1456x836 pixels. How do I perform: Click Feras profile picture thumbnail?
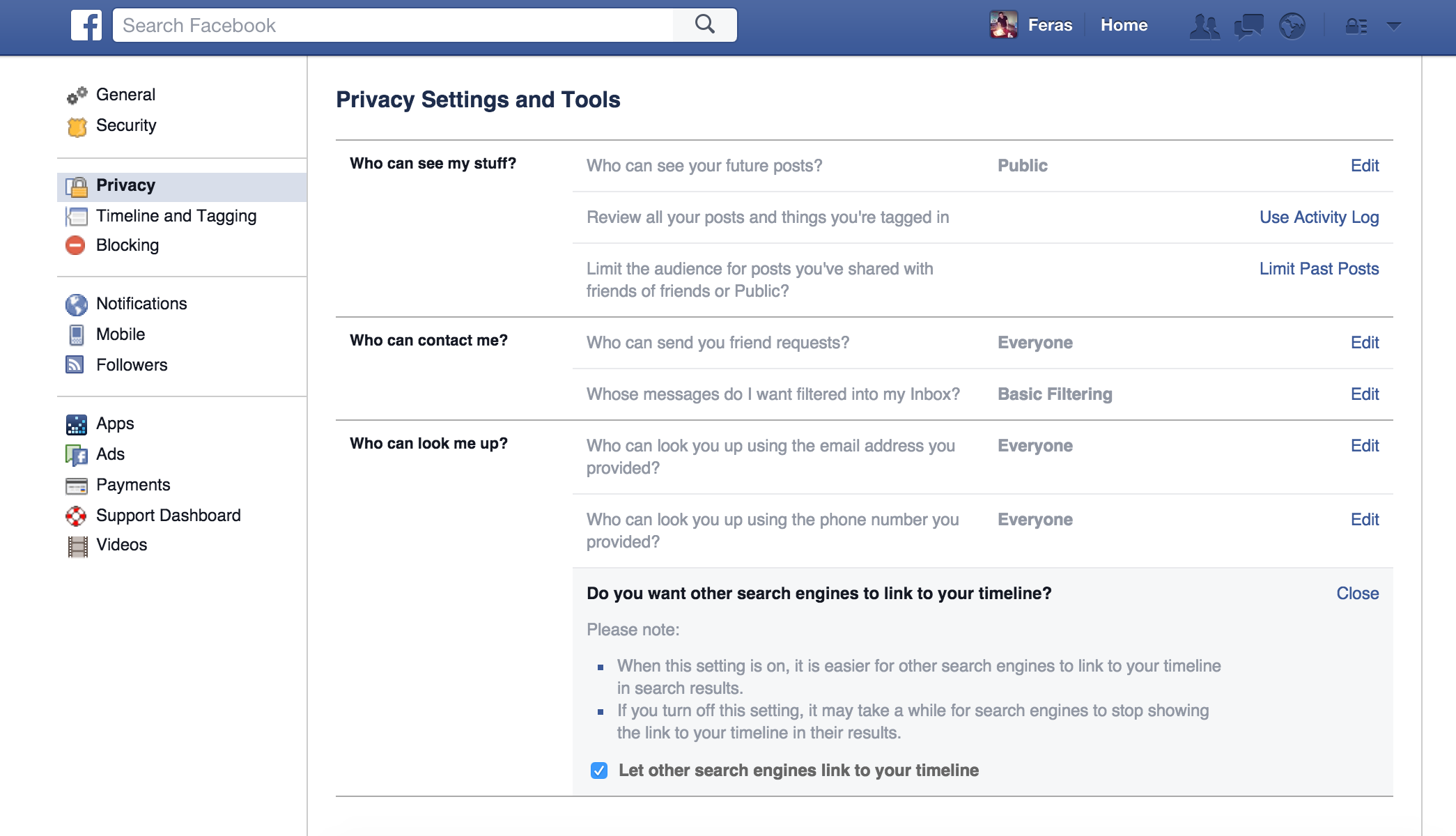coord(1003,25)
